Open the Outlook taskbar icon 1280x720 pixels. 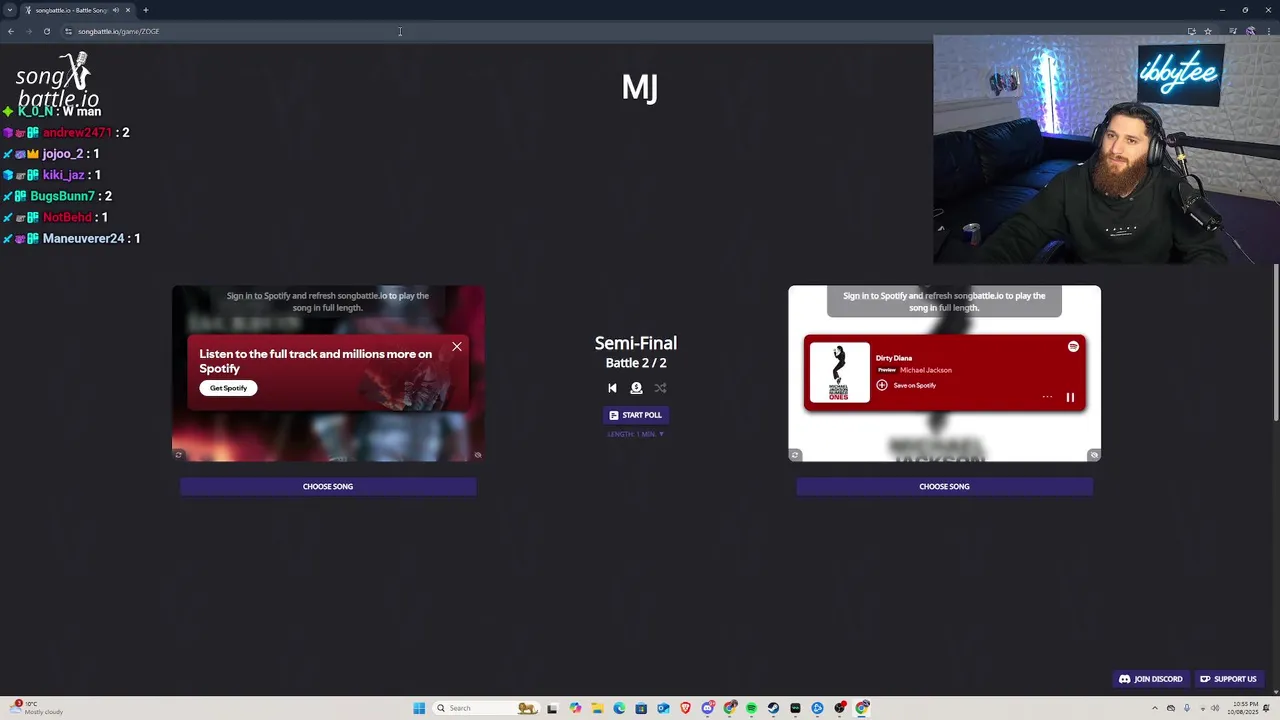click(x=663, y=708)
